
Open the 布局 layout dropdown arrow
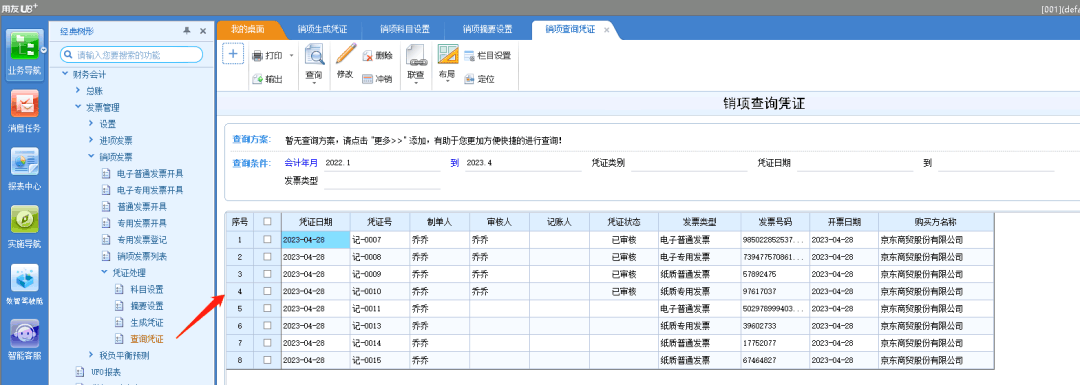[448, 81]
